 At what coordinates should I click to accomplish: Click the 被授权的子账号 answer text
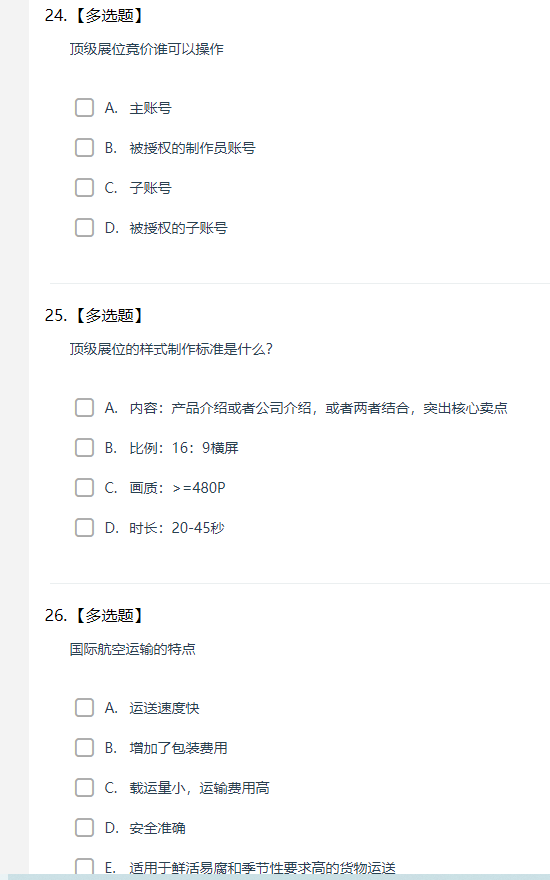point(178,228)
